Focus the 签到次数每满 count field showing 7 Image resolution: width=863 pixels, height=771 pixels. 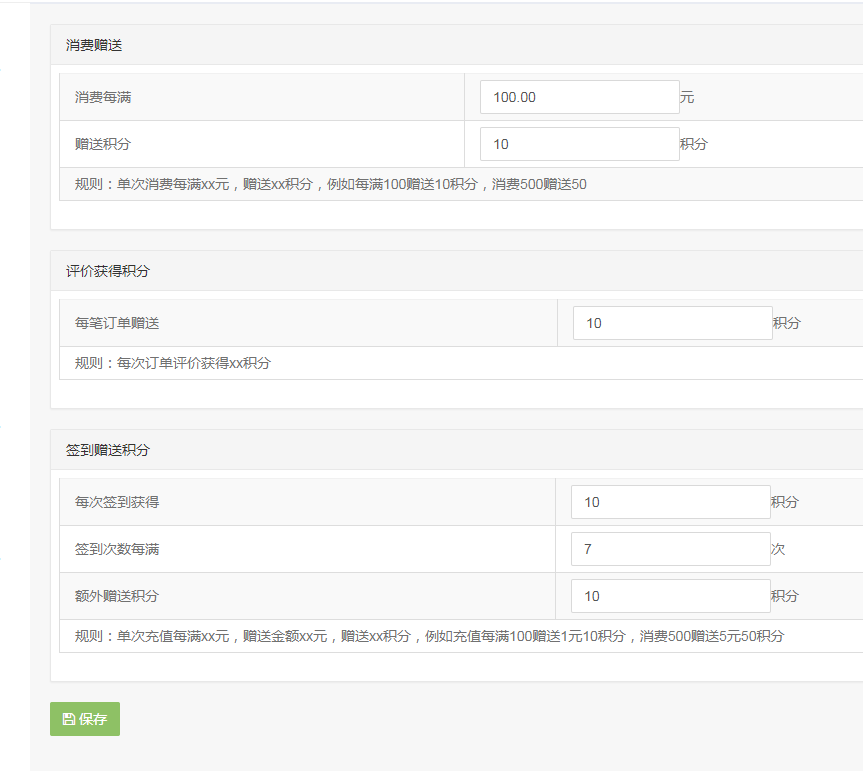point(670,549)
